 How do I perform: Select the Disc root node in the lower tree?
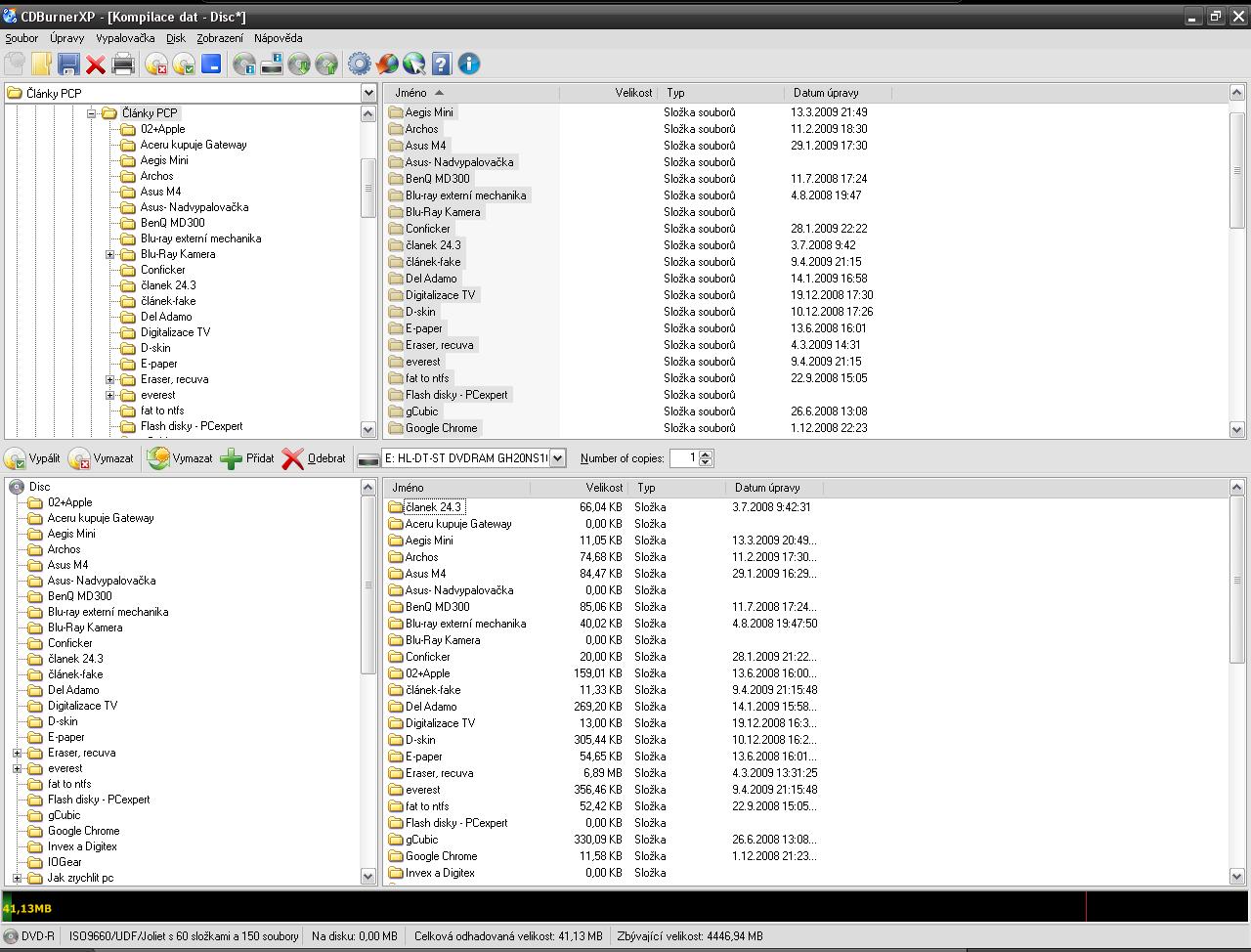[39, 487]
